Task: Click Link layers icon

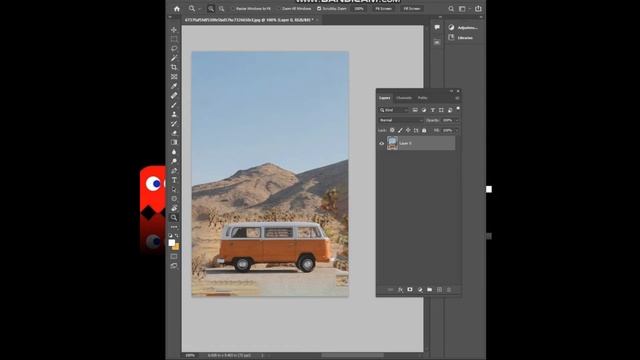Action: point(390,289)
